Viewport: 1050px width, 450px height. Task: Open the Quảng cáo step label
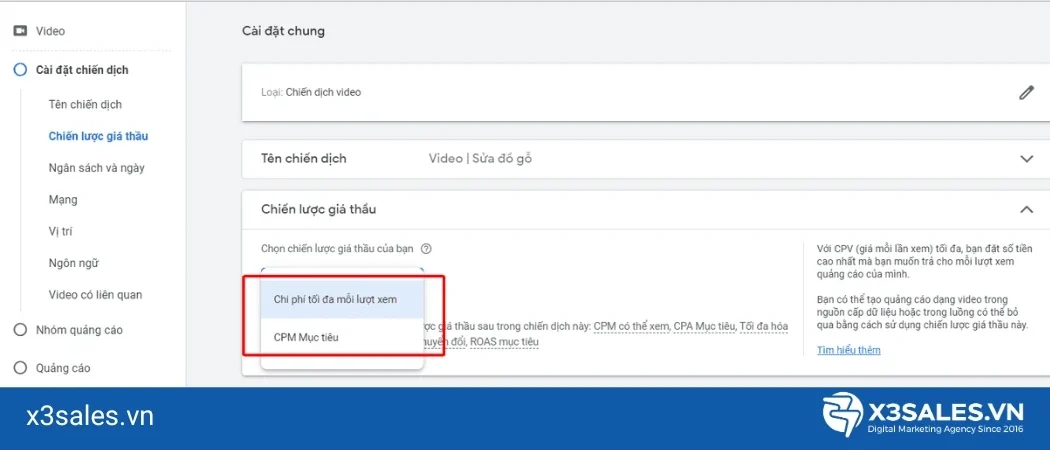point(63,368)
